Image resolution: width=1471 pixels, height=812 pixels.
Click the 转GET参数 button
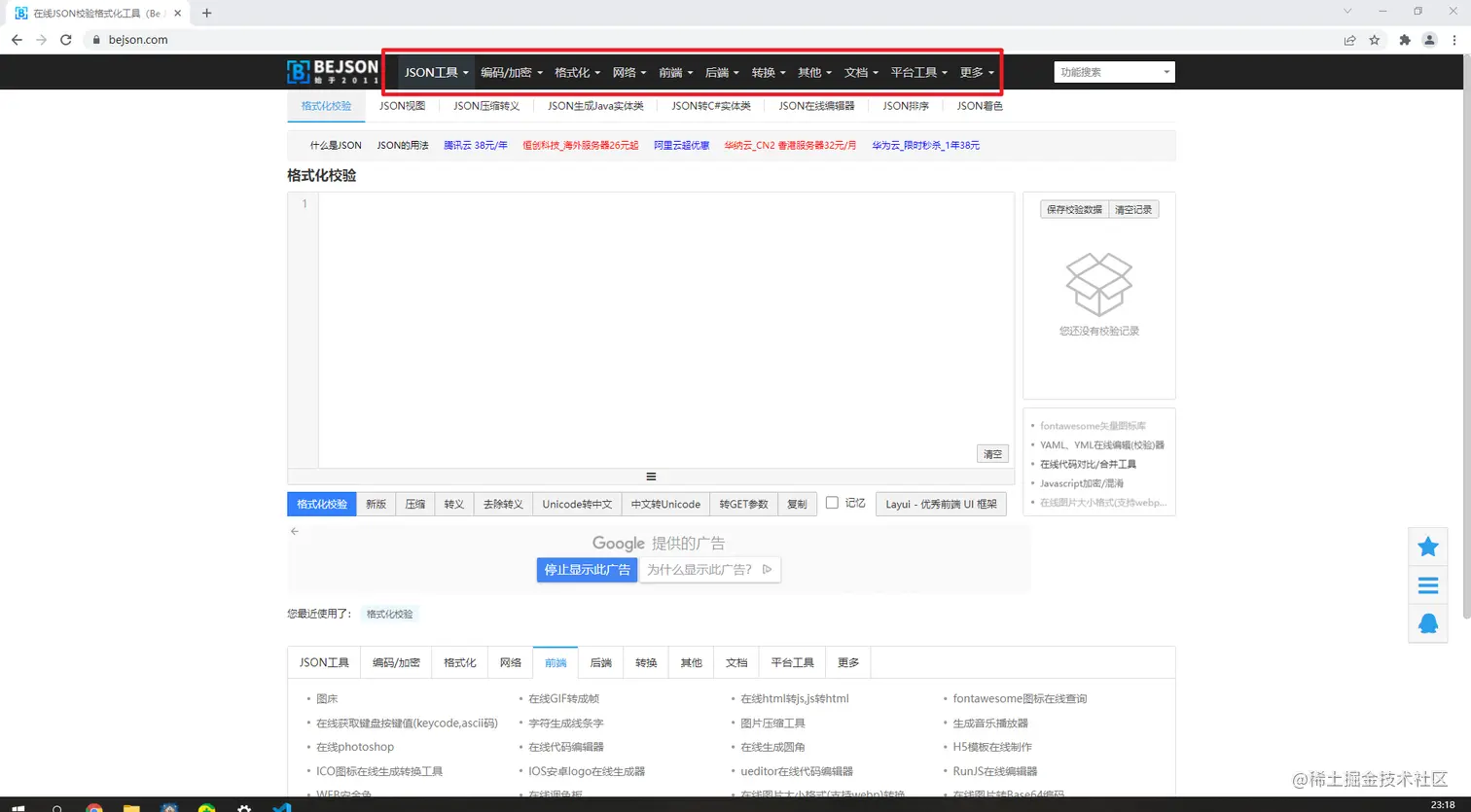(744, 504)
